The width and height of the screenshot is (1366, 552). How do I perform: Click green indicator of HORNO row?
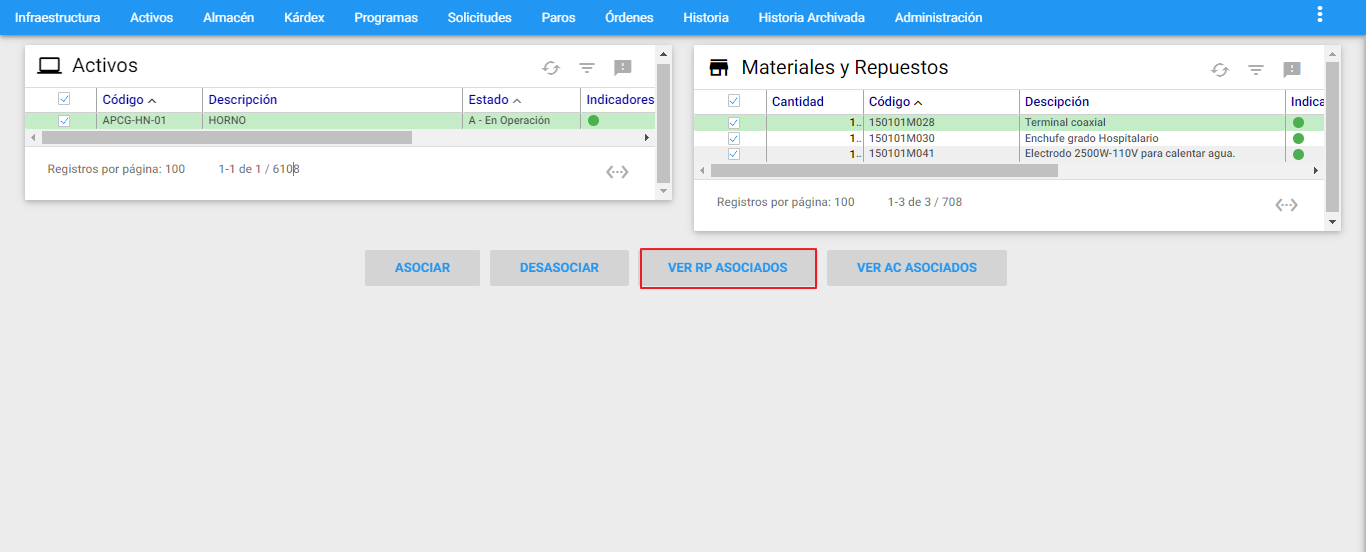click(x=593, y=121)
